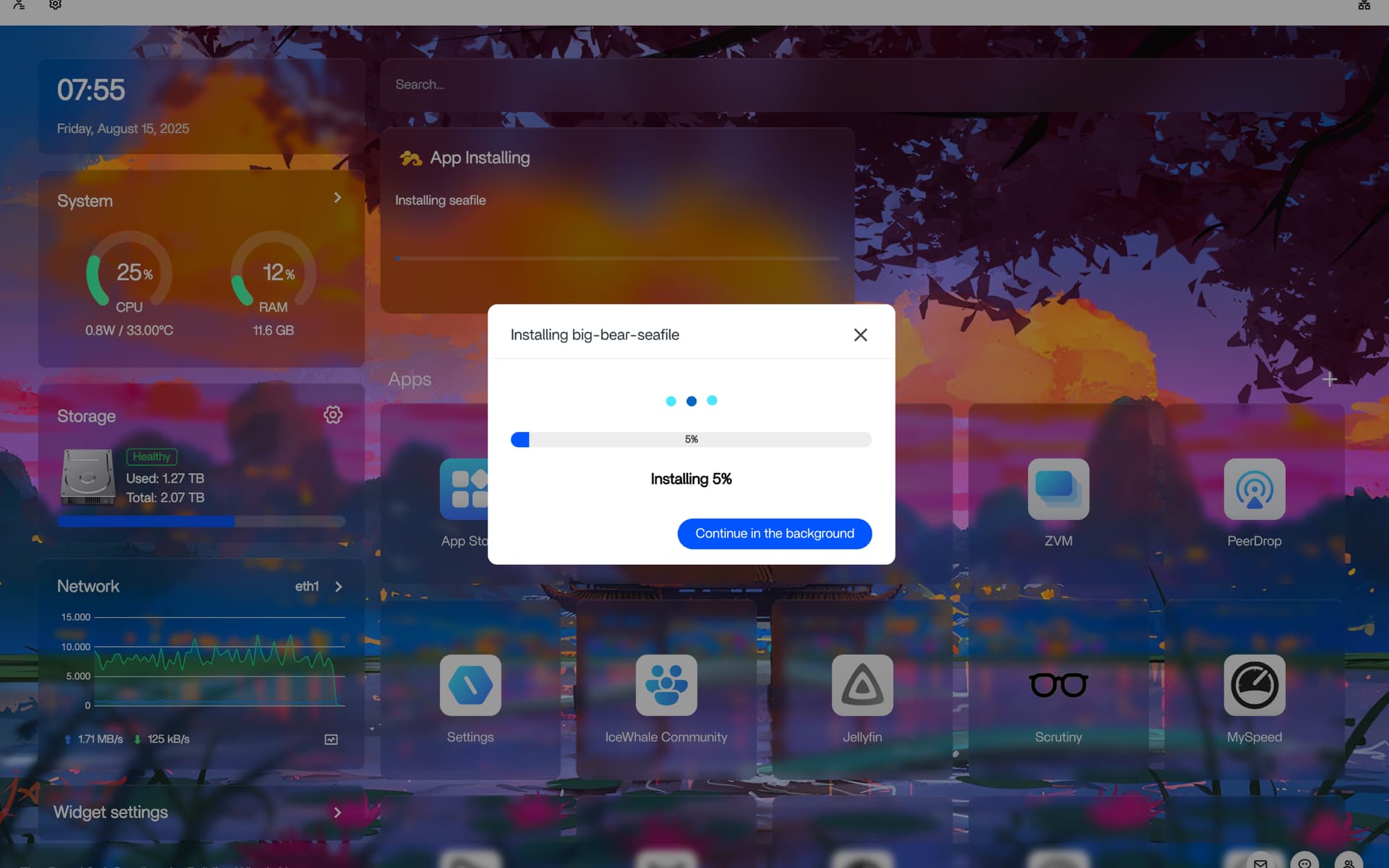The image size is (1389, 868).
Task: Click Continue in the background button
Action: coord(774,534)
